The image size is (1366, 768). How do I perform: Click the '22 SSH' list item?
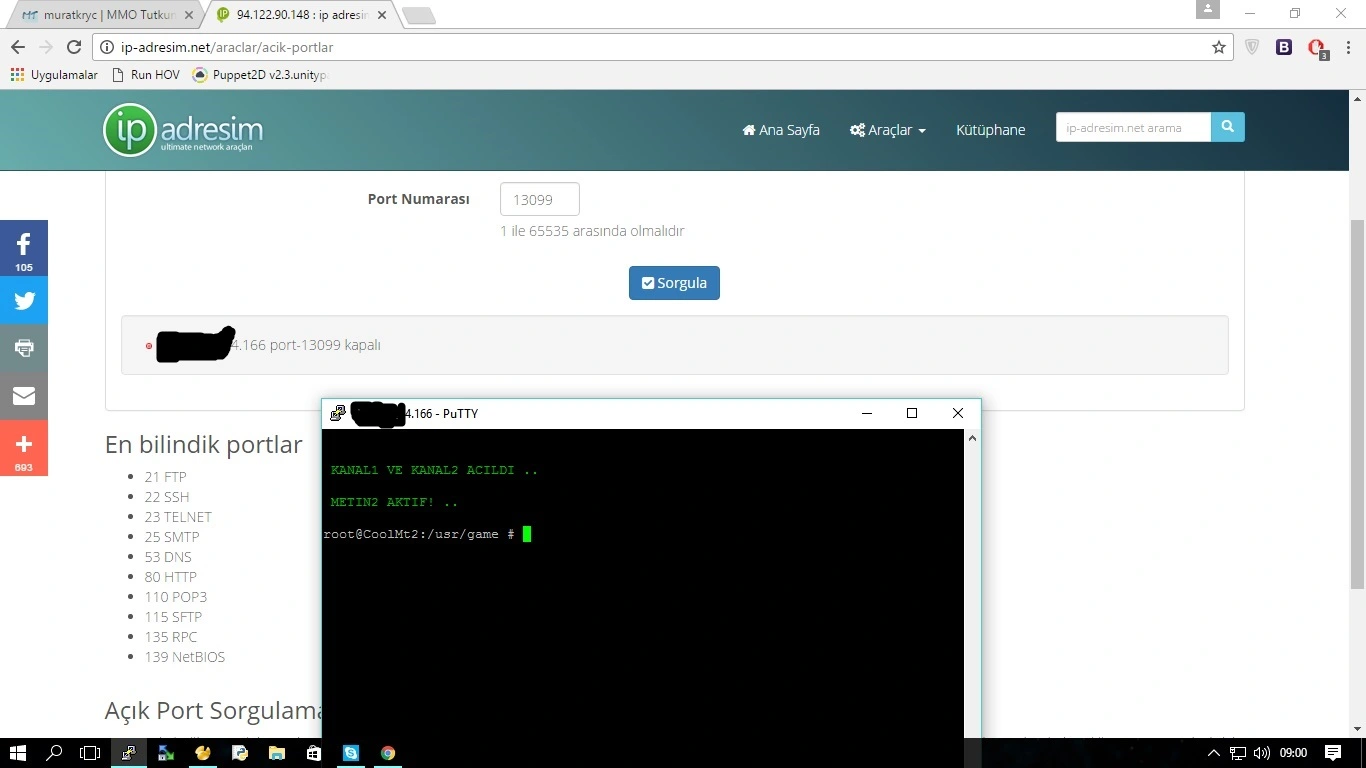(166, 497)
